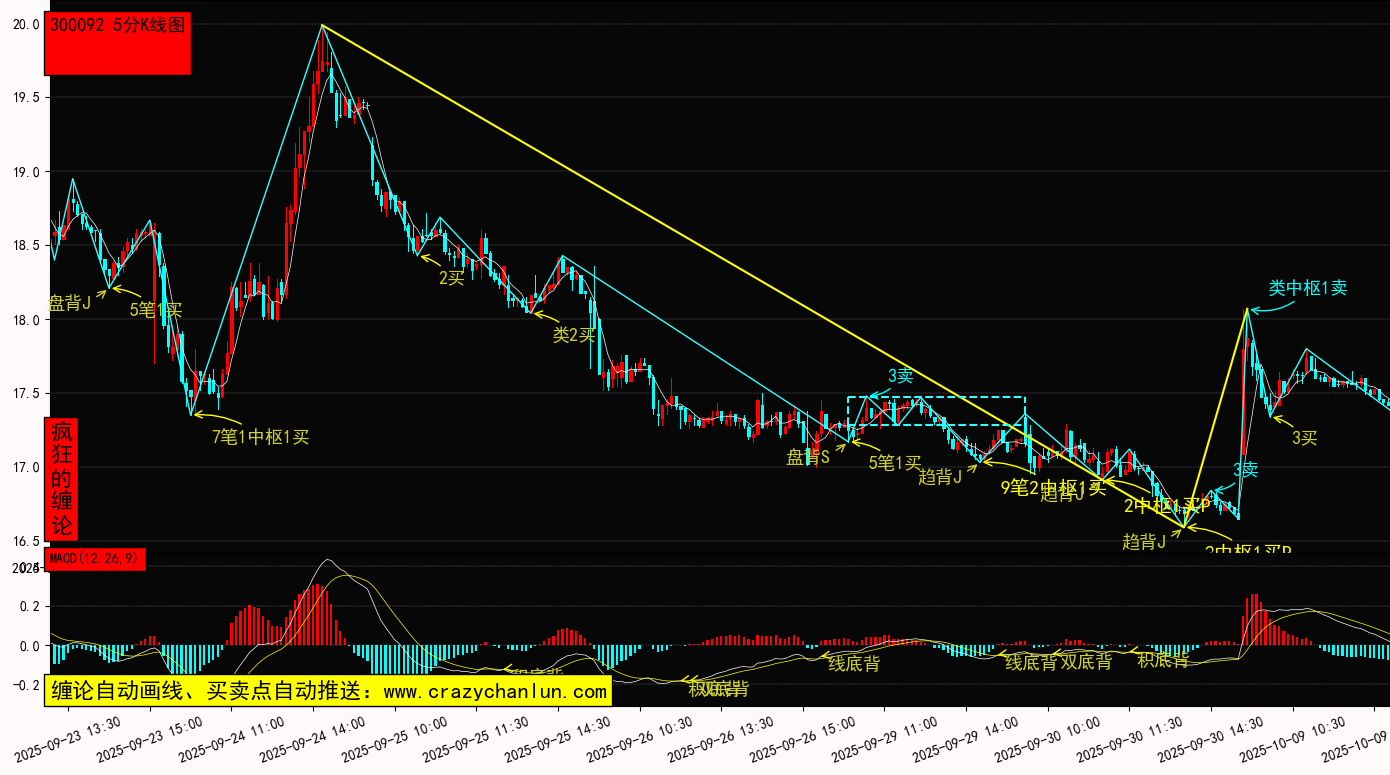Select the 类2买 buy point annotation
This screenshot has width=1390, height=775.
tap(573, 334)
